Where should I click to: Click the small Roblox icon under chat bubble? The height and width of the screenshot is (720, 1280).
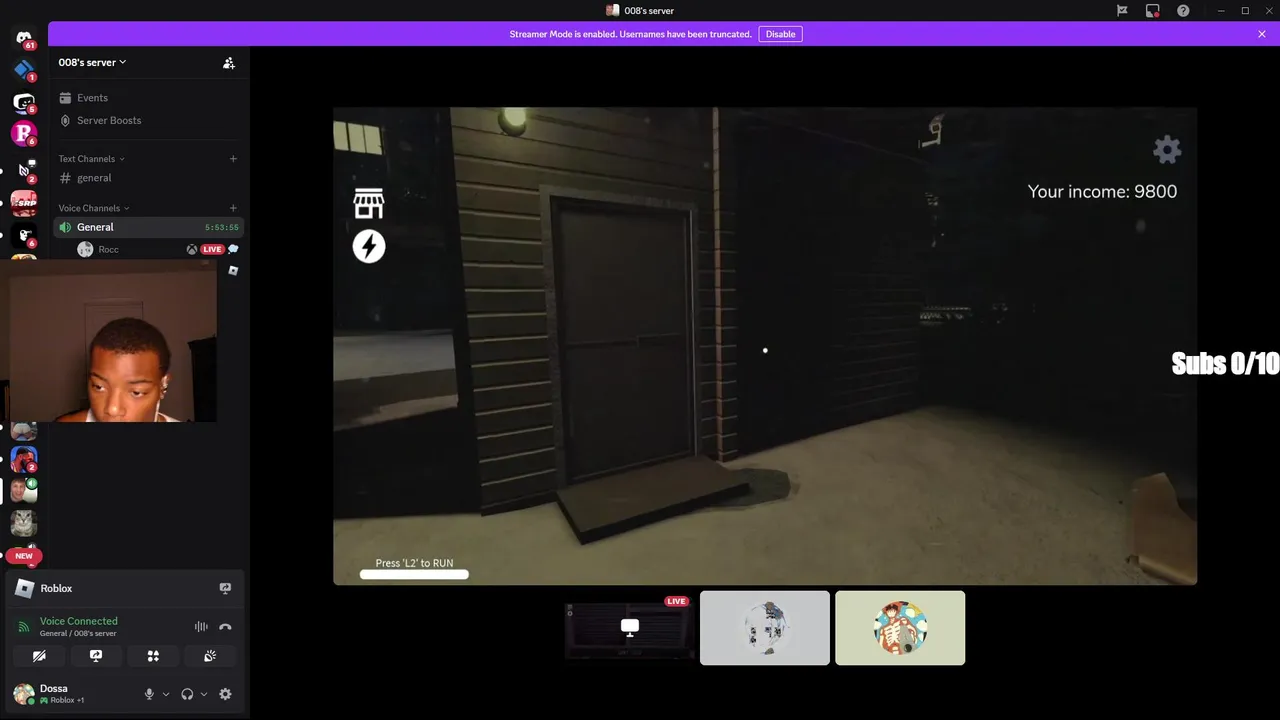(233, 271)
